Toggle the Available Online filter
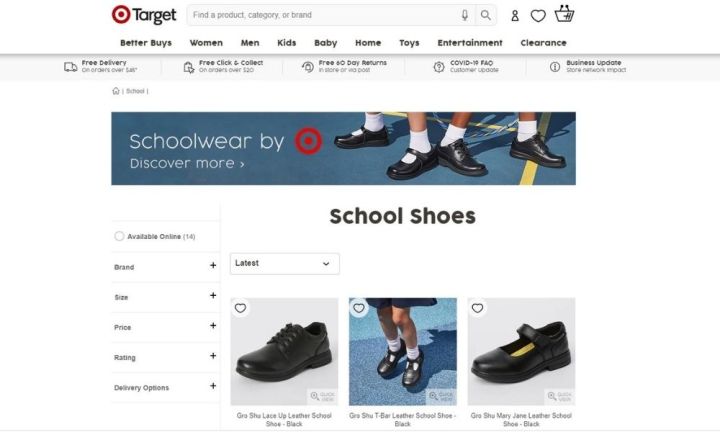Screen dimensions: 720x432 [x=119, y=236]
